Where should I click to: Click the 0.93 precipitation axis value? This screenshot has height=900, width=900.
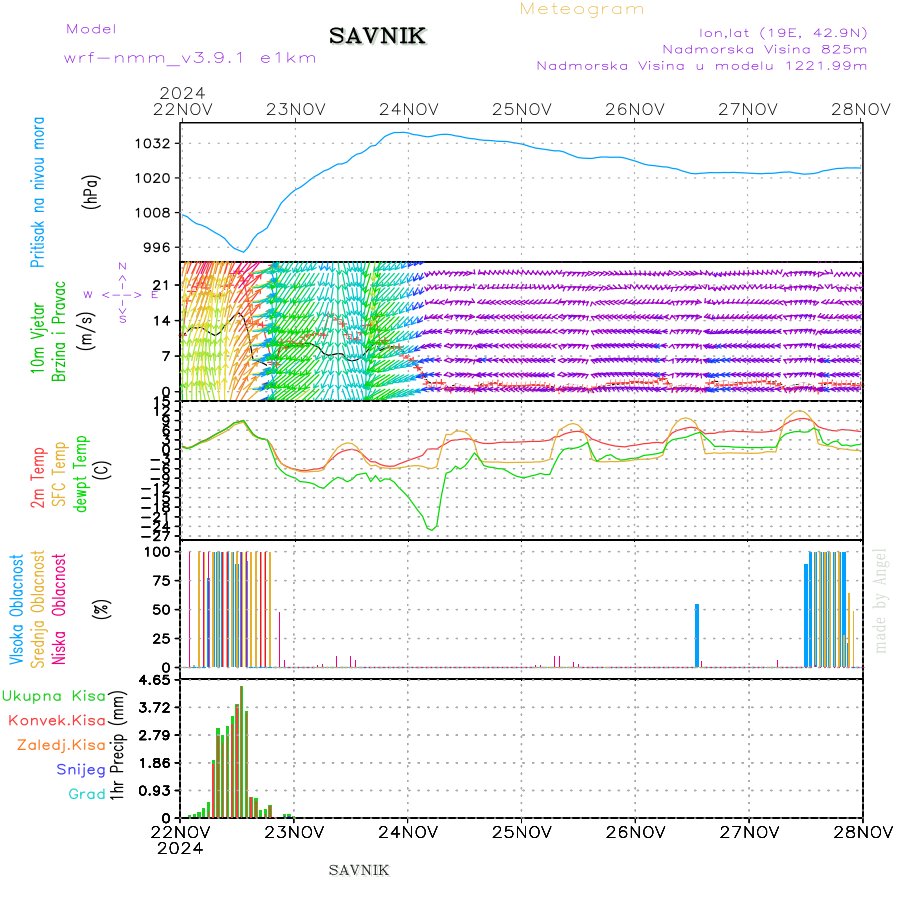[155, 792]
